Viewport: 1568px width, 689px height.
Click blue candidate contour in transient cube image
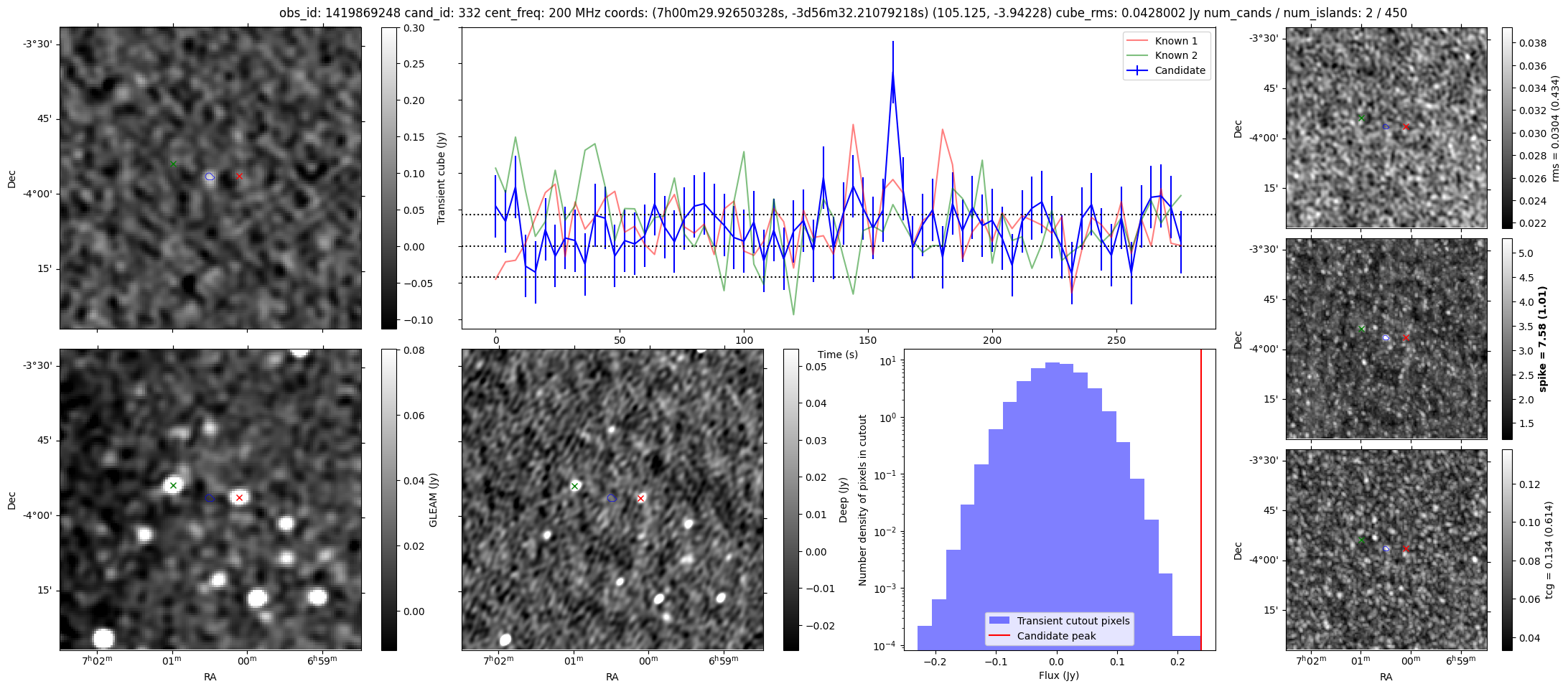click(x=210, y=176)
